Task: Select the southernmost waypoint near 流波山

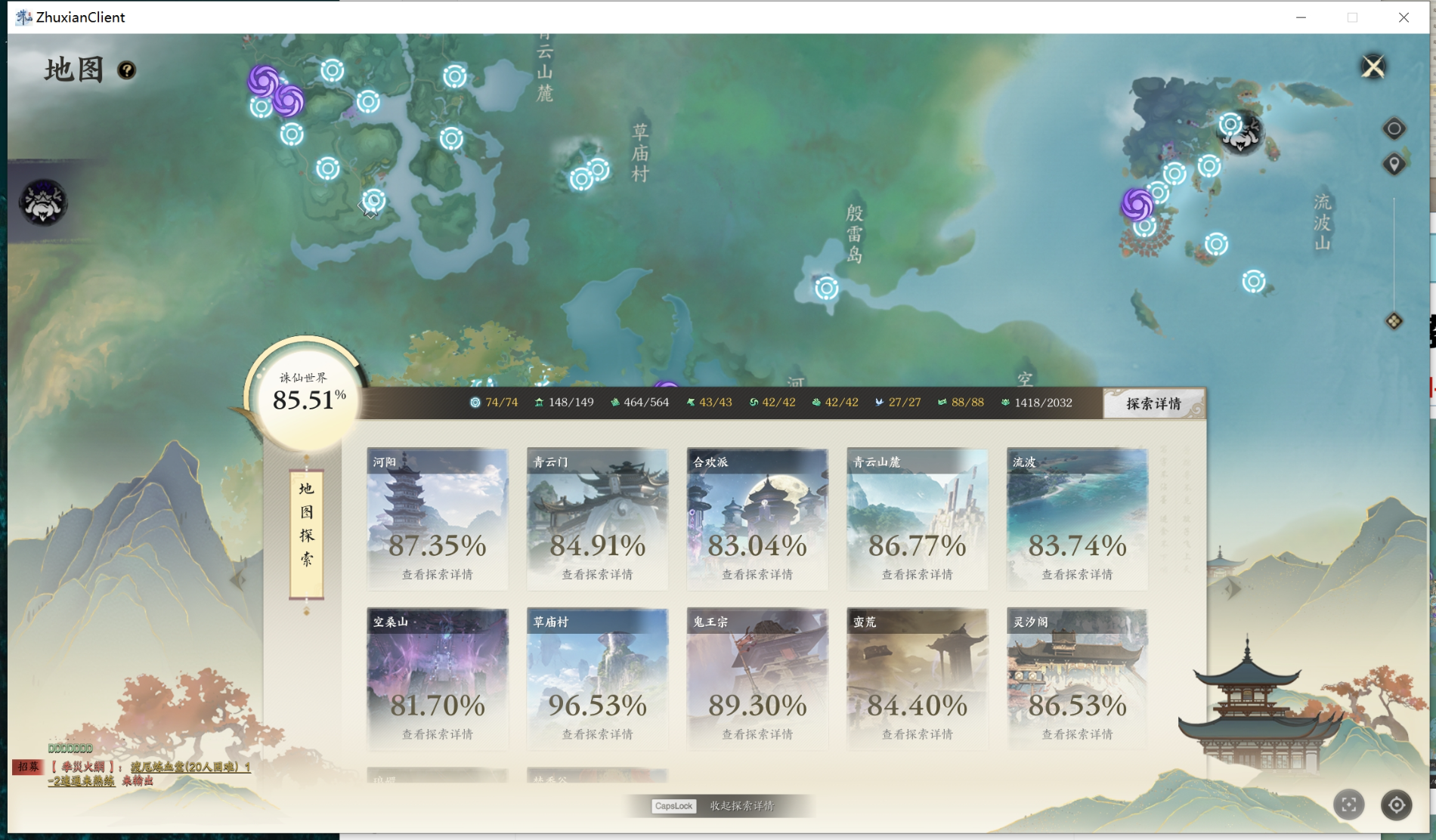Action: pos(1254,282)
